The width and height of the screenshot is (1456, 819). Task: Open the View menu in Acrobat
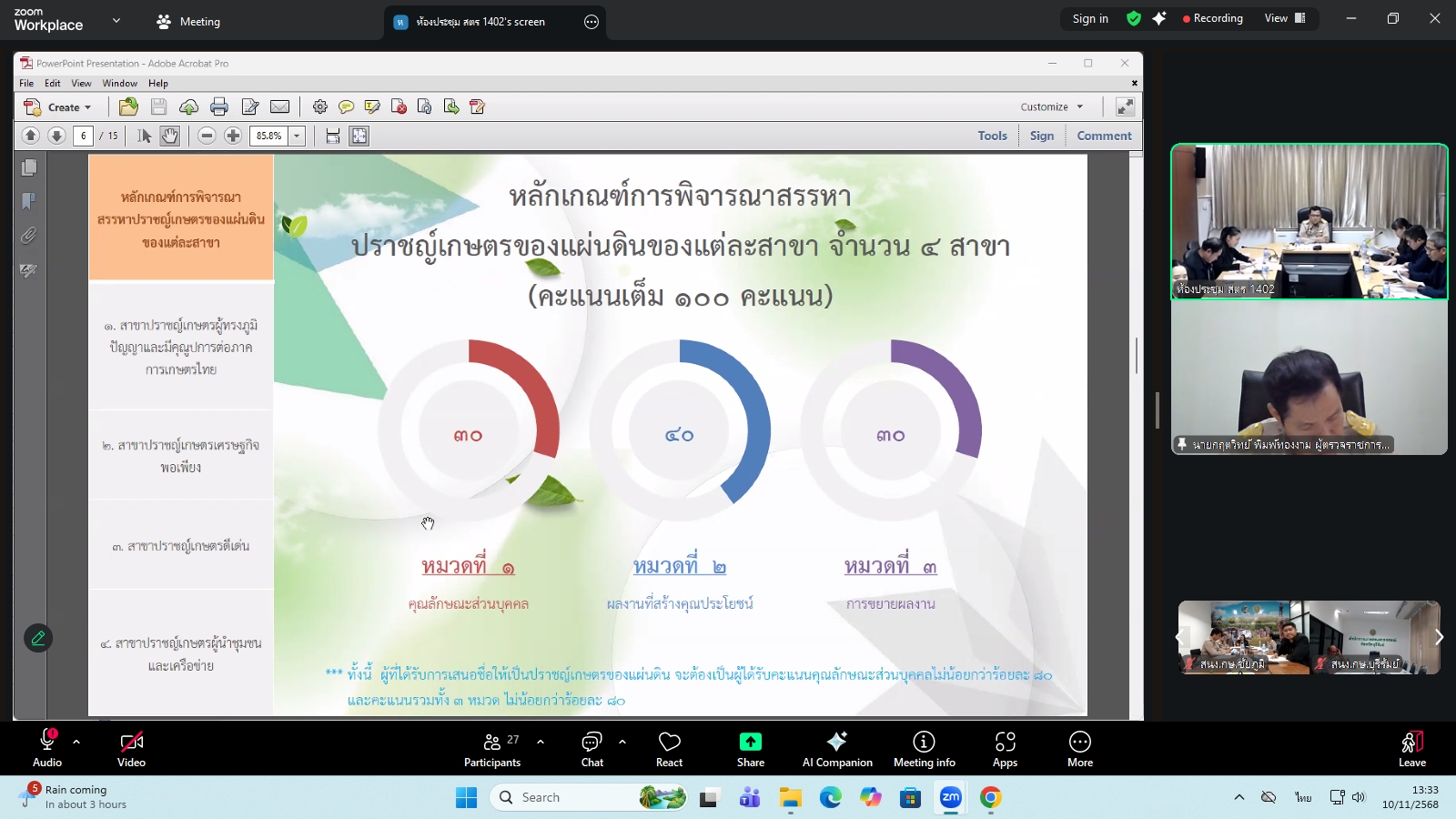81,83
